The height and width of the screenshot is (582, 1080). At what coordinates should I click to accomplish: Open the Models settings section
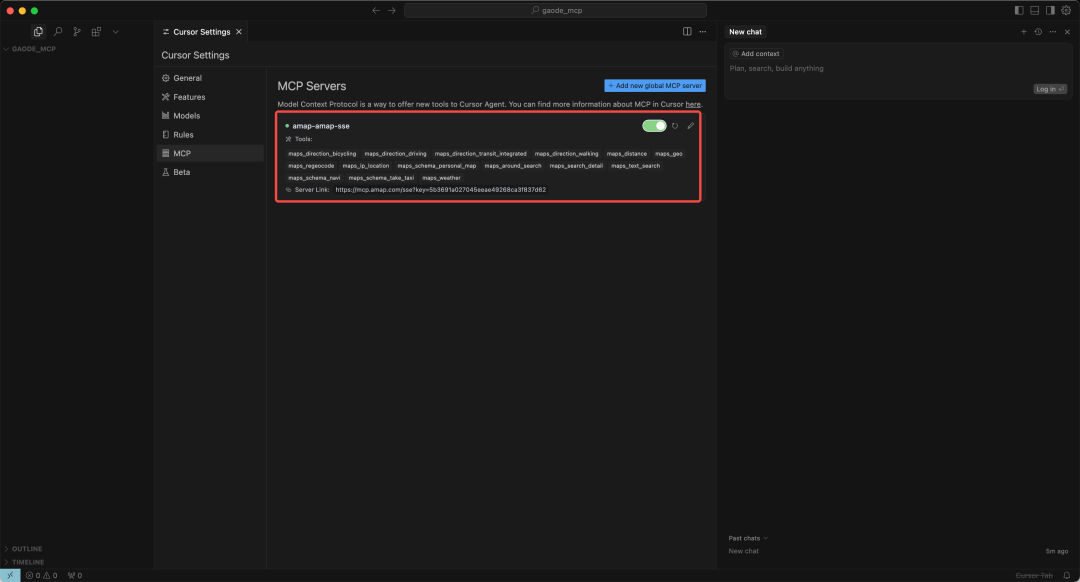pos(186,116)
